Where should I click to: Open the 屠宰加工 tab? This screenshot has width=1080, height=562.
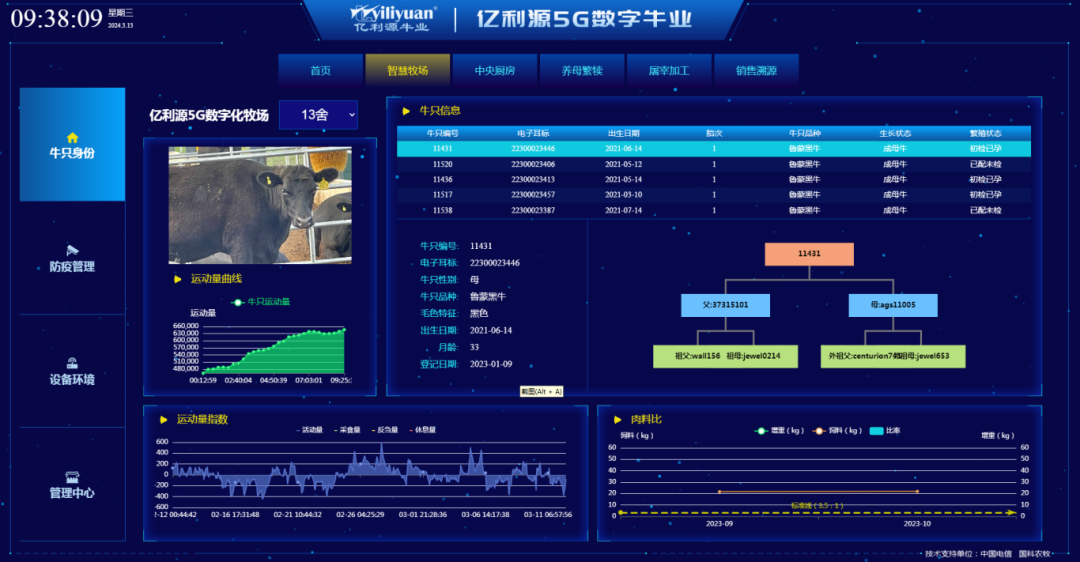[x=669, y=70]
